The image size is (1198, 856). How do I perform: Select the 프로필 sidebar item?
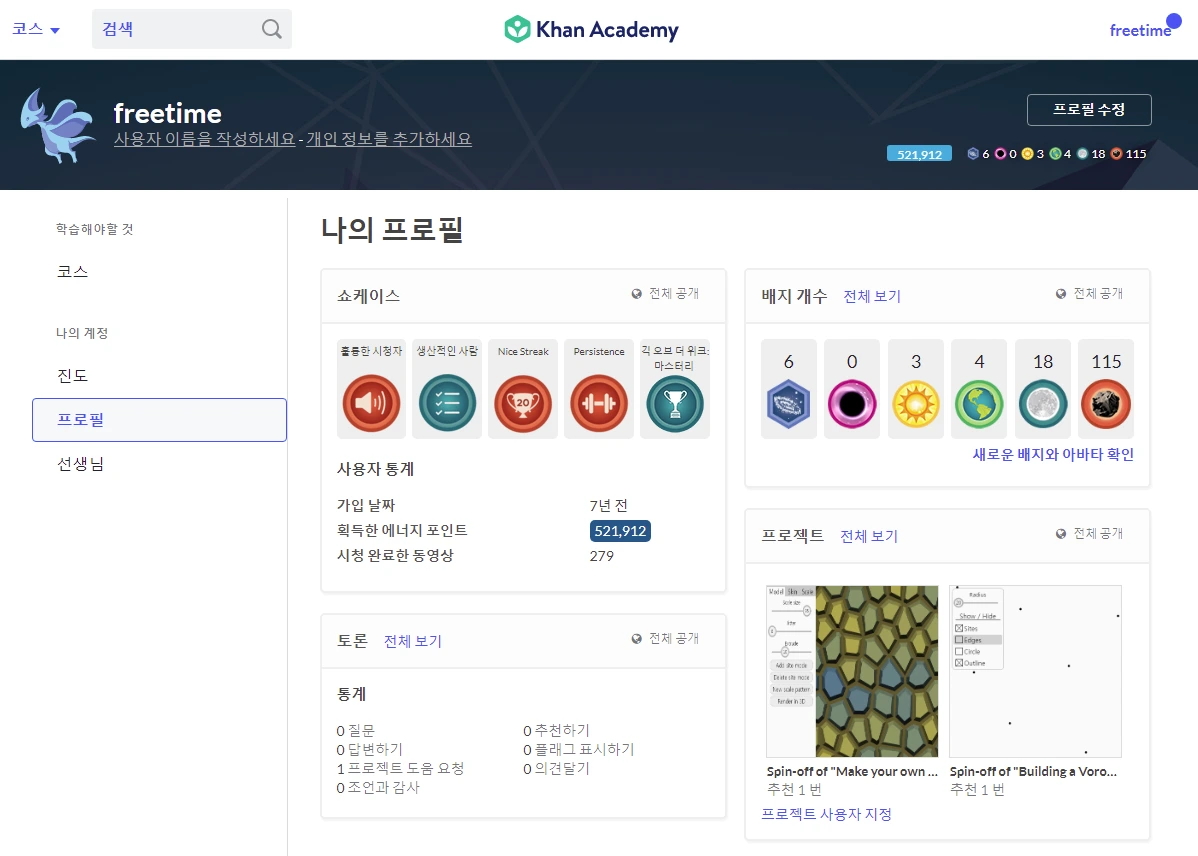pos(159,420)
